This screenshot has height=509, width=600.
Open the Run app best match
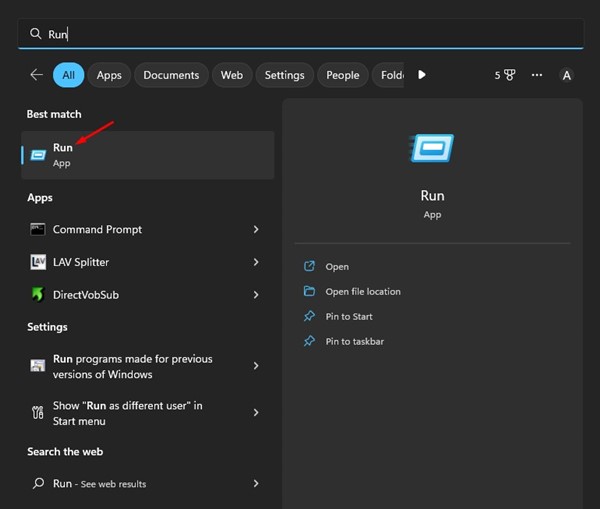tap(148, 155)
